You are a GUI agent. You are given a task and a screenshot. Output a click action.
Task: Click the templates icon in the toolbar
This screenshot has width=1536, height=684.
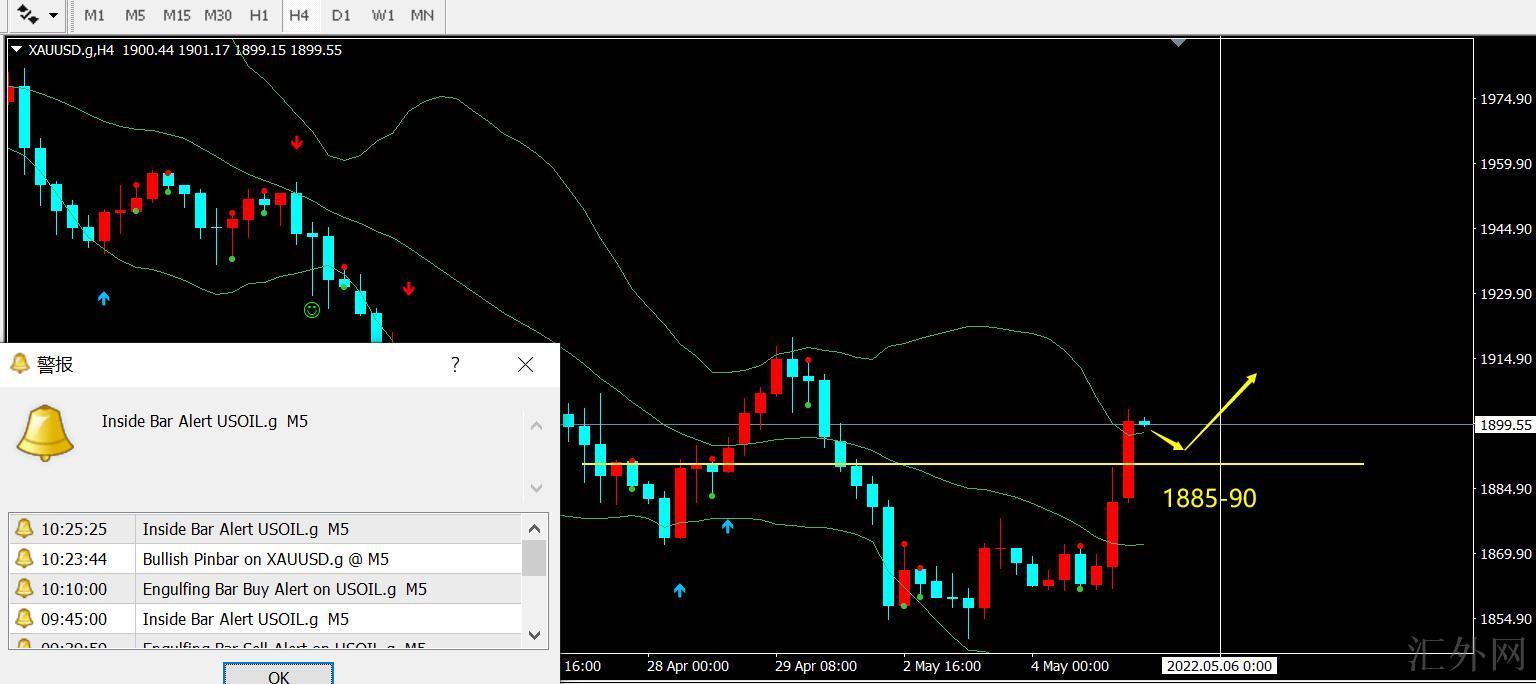point(27,15)
